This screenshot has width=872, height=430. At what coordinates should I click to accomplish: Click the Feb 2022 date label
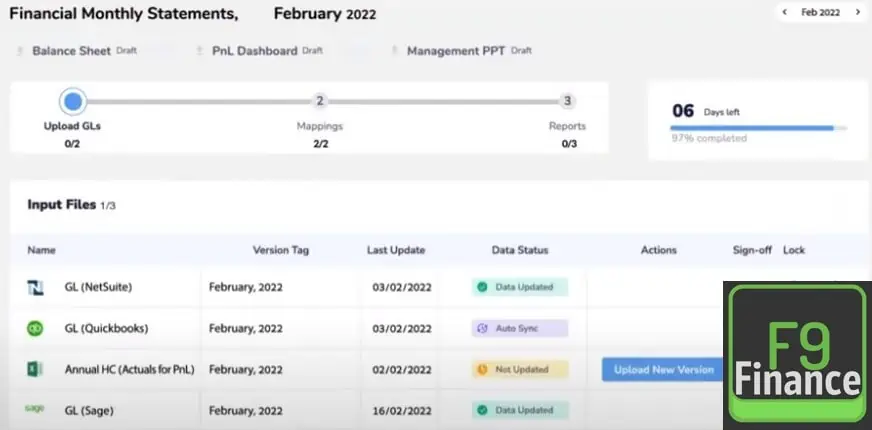[821, 13]
